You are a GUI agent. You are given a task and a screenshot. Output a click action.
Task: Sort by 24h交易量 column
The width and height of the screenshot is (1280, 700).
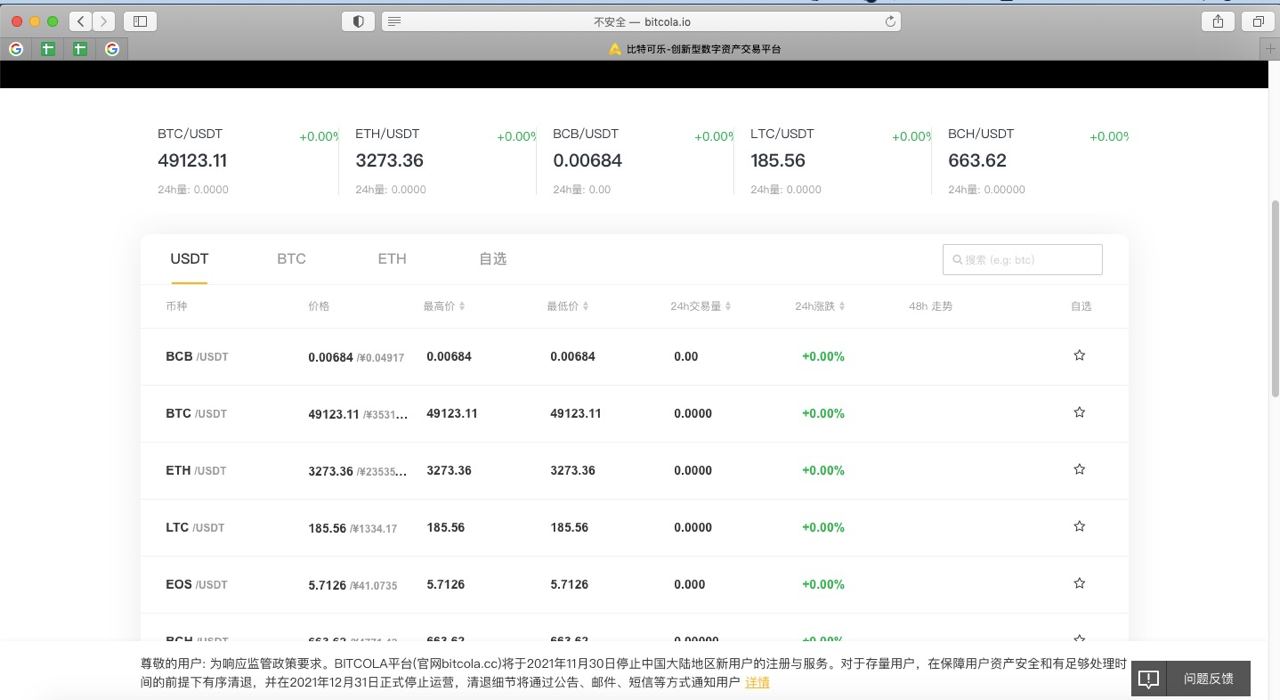pyautogui.click(x=701, y=306)
